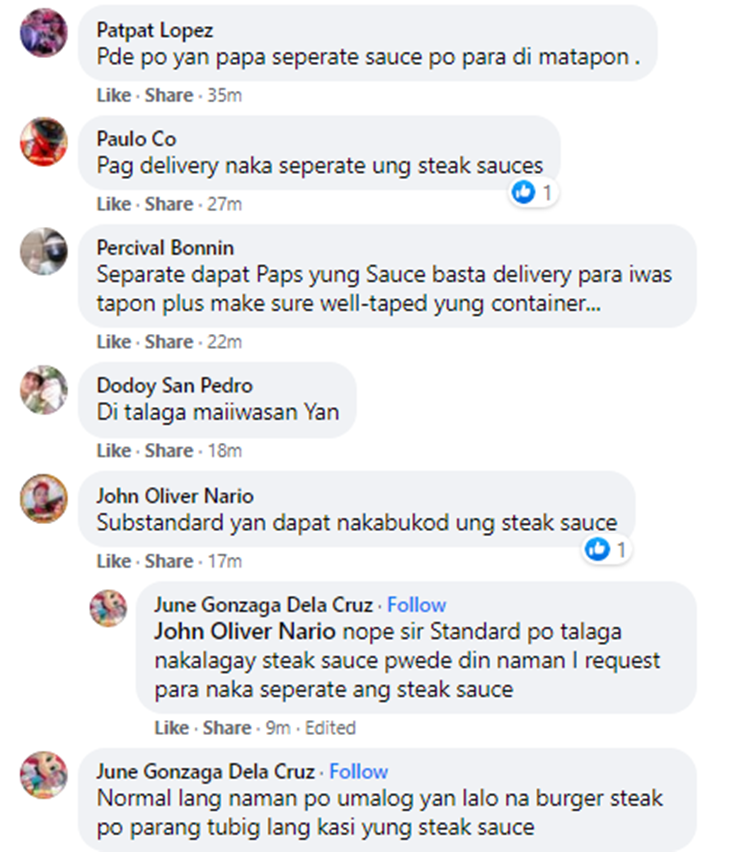Click the like reaction icon on John Oliver Nario's comment
Viewport: 750px width, 852px height.
click(597, 549)
